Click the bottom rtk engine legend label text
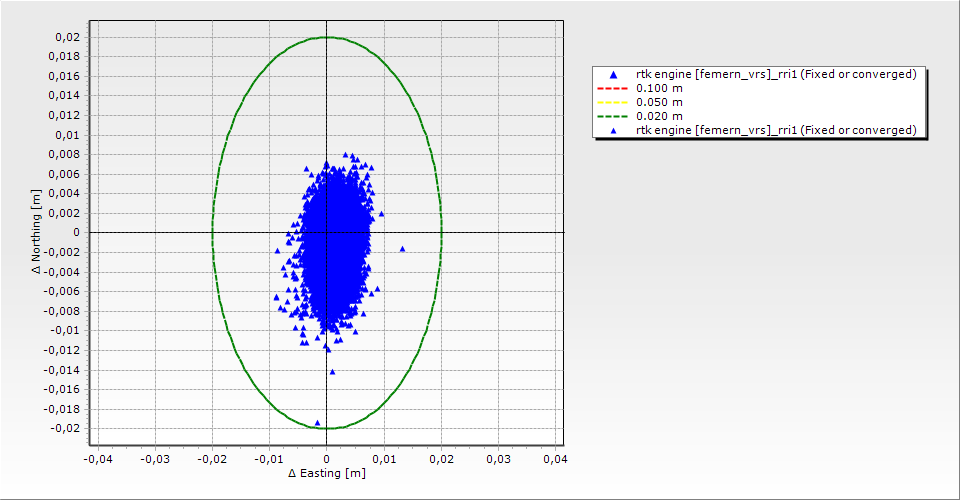The image size is (960, 500). [776, 131]
